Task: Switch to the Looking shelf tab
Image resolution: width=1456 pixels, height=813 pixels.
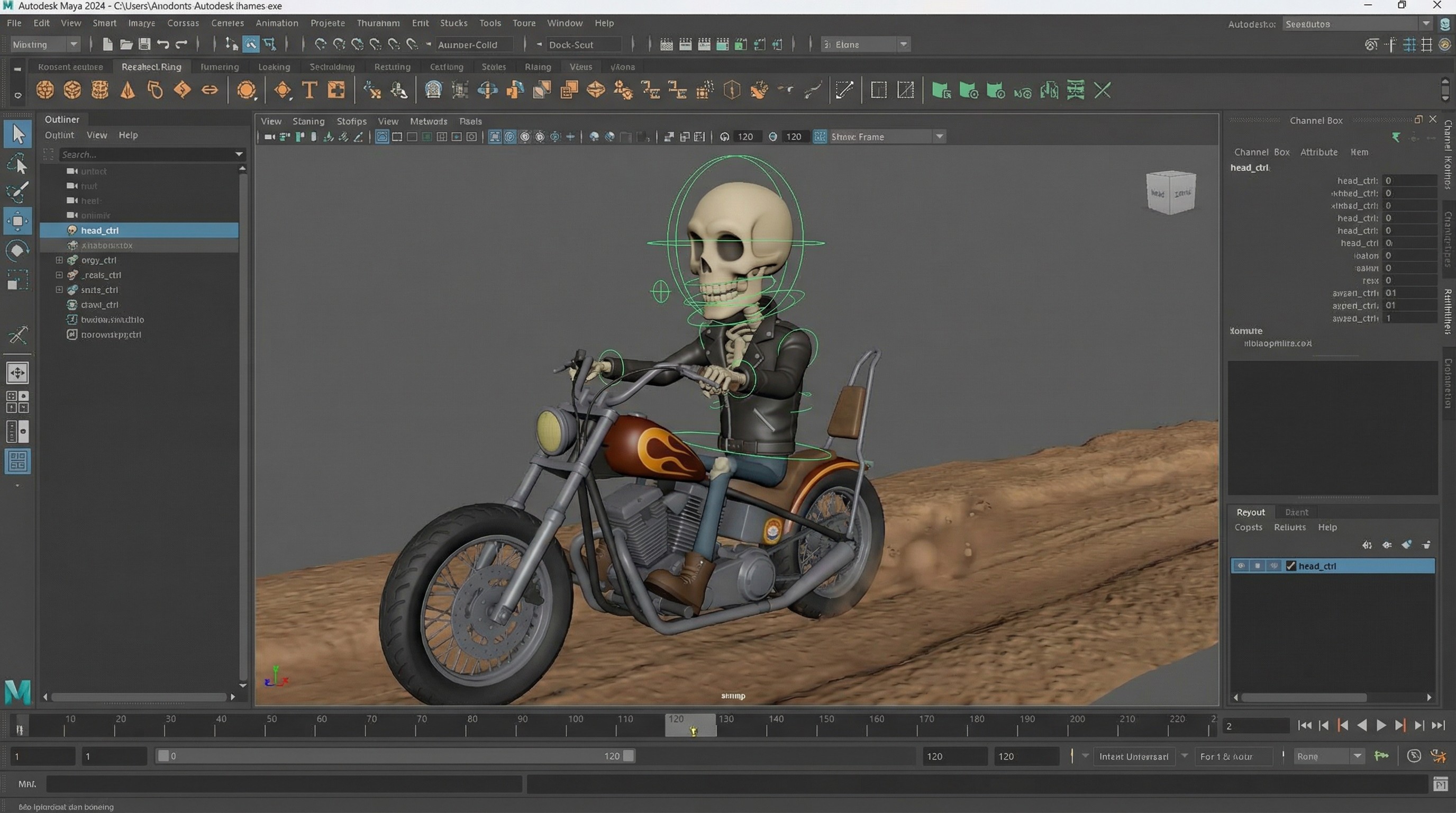Action: pos(274,67)
